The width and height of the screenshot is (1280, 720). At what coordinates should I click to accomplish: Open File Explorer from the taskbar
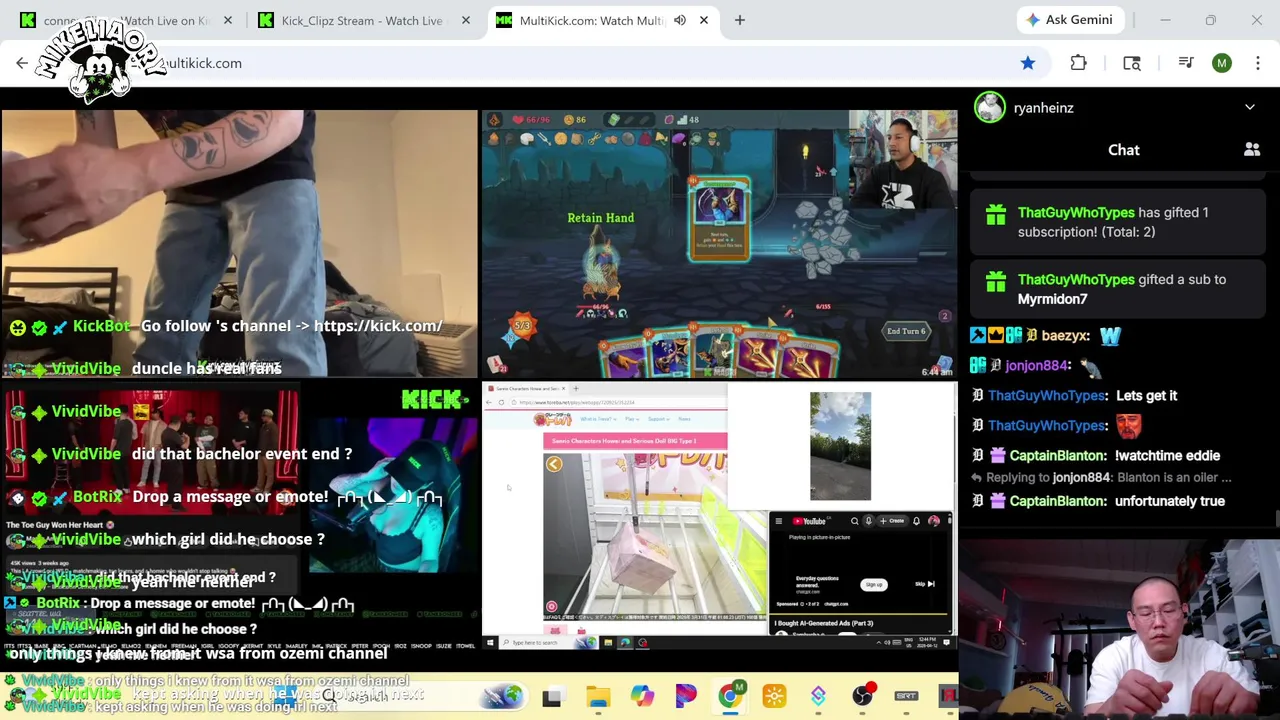click(598, 696)
